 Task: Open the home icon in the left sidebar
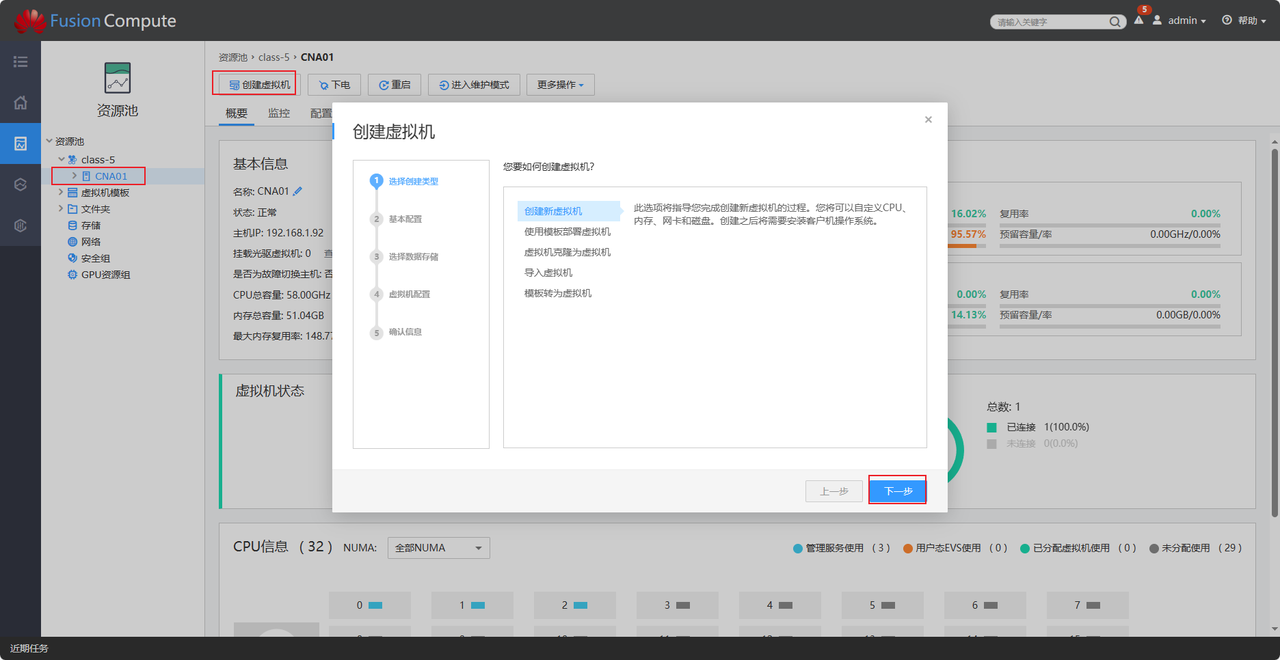(x=20, y=102)
